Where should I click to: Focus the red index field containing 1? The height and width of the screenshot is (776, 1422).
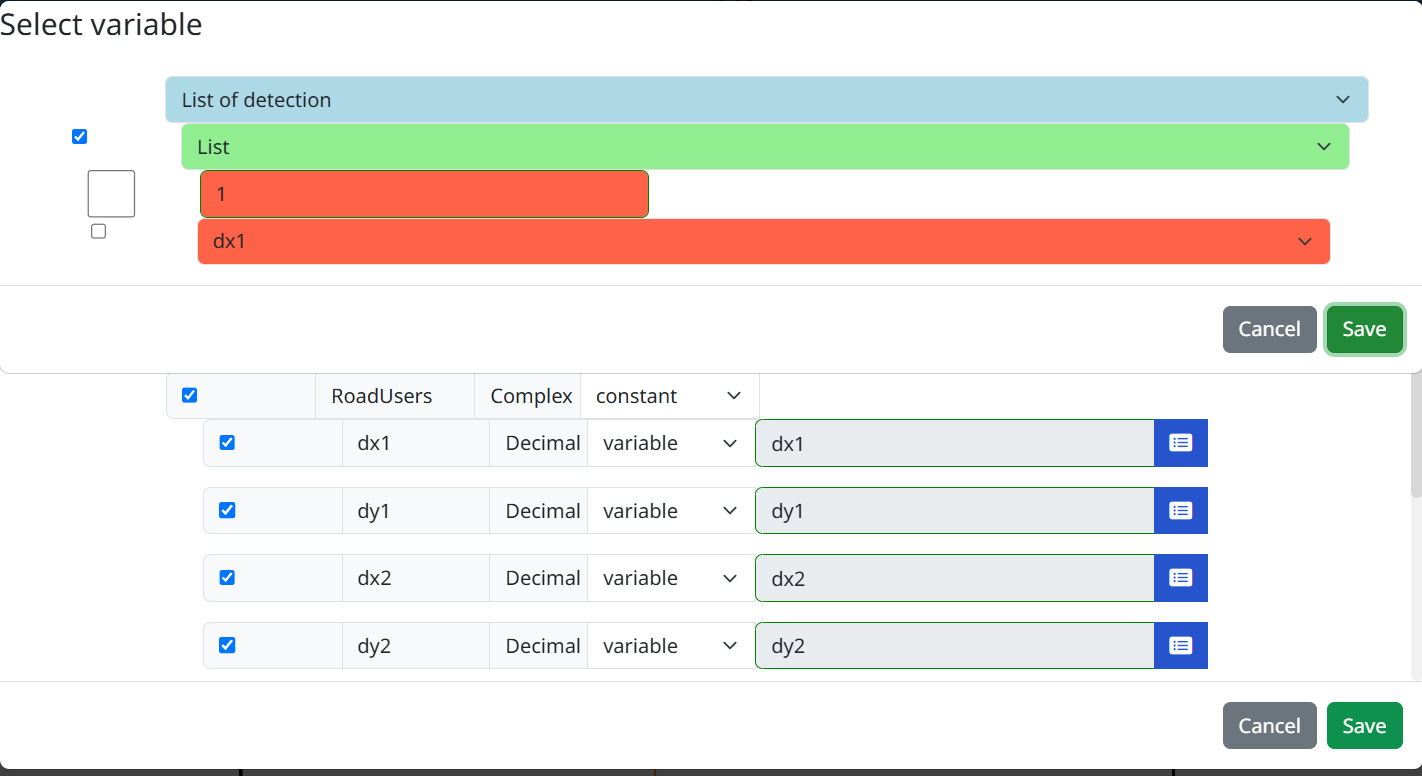(424, 194)
